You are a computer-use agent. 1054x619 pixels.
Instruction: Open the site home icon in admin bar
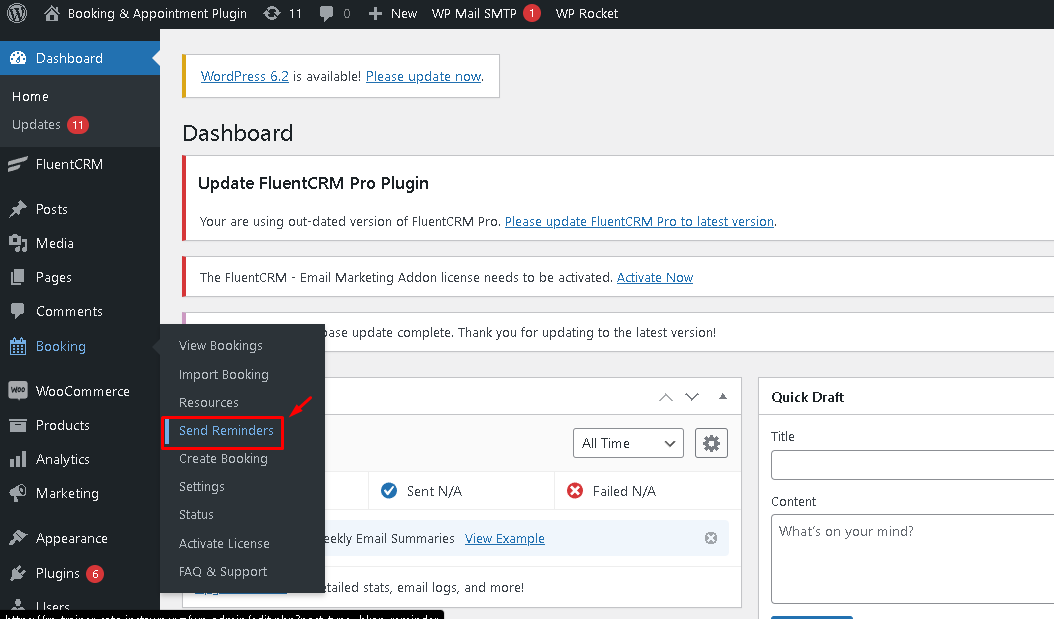(52, 13)
